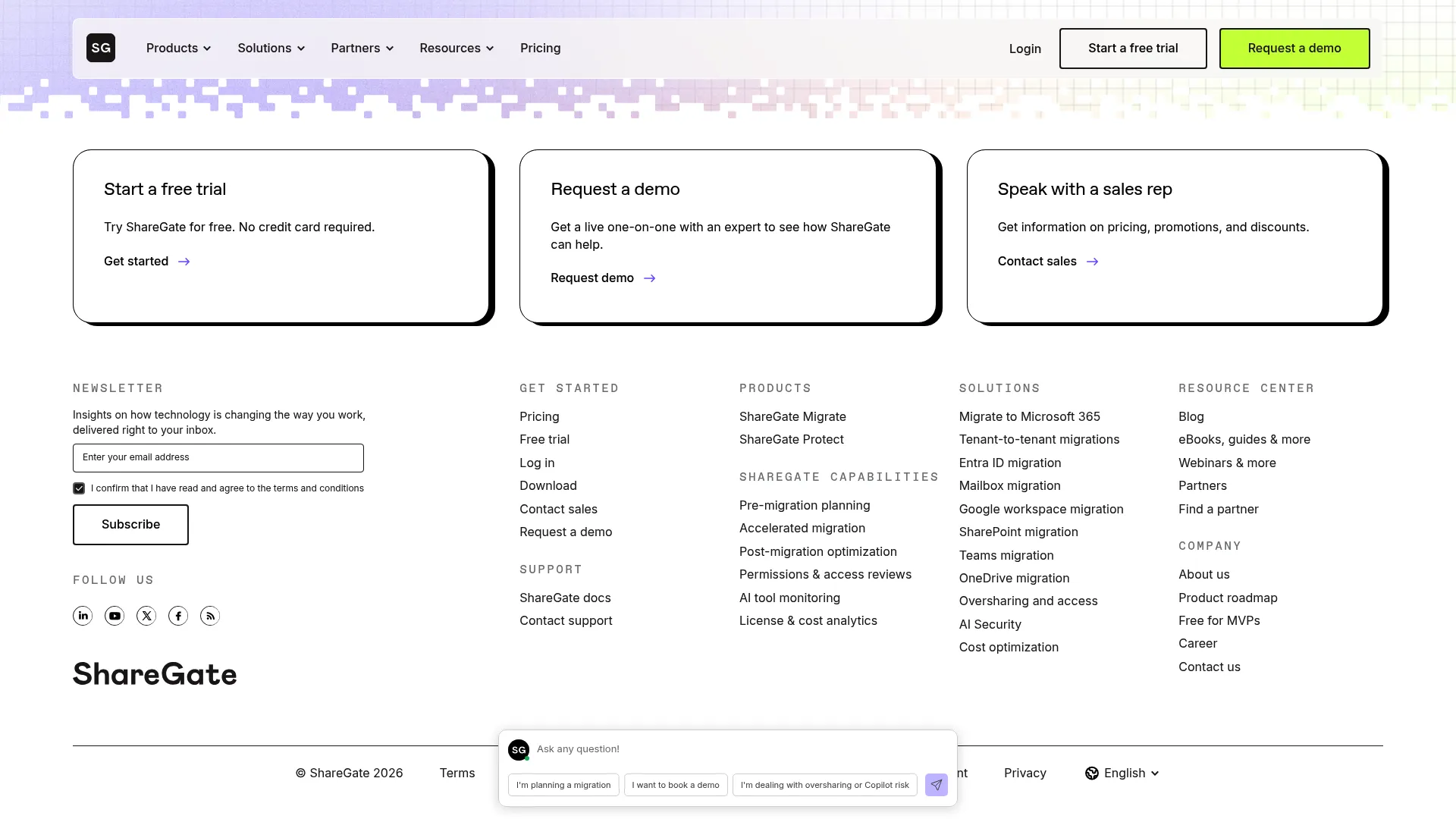Open the Blog resource link

coord(1191,417)
